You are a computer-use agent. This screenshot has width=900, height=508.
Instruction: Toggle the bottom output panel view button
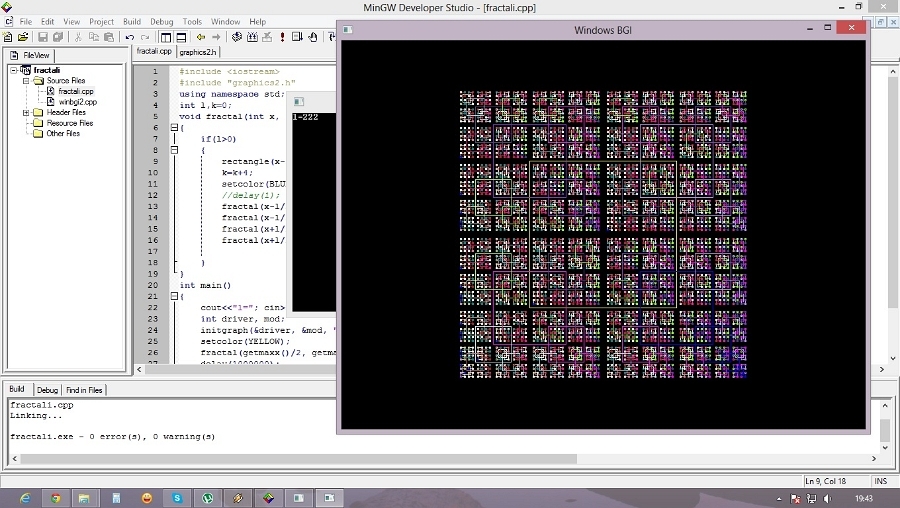181,37
